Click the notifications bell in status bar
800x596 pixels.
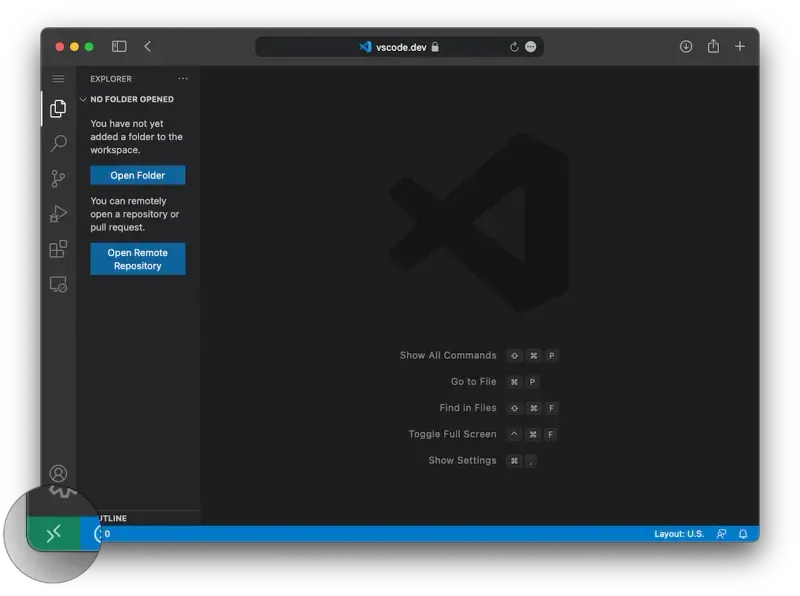(x=743, y=534)
